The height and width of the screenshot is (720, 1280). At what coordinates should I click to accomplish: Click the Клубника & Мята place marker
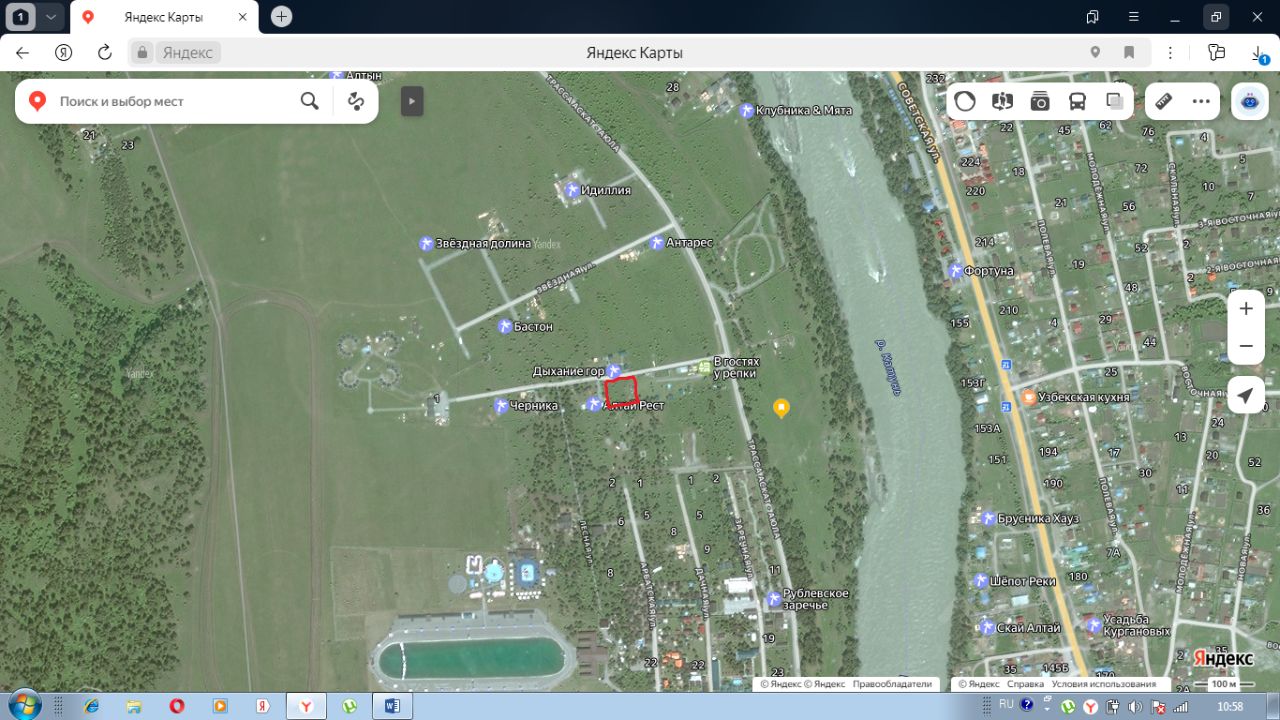coord(746,110)
